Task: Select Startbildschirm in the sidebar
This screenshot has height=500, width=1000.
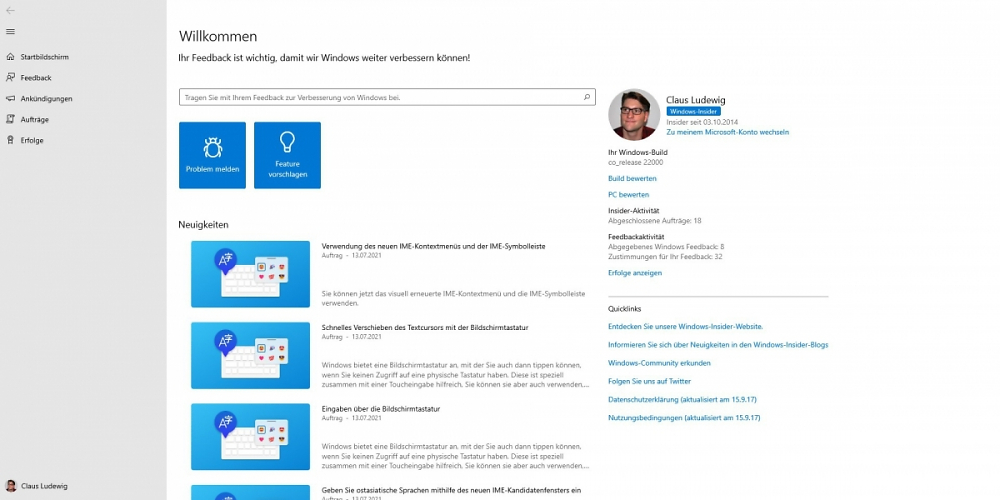Action: point(45,57)
